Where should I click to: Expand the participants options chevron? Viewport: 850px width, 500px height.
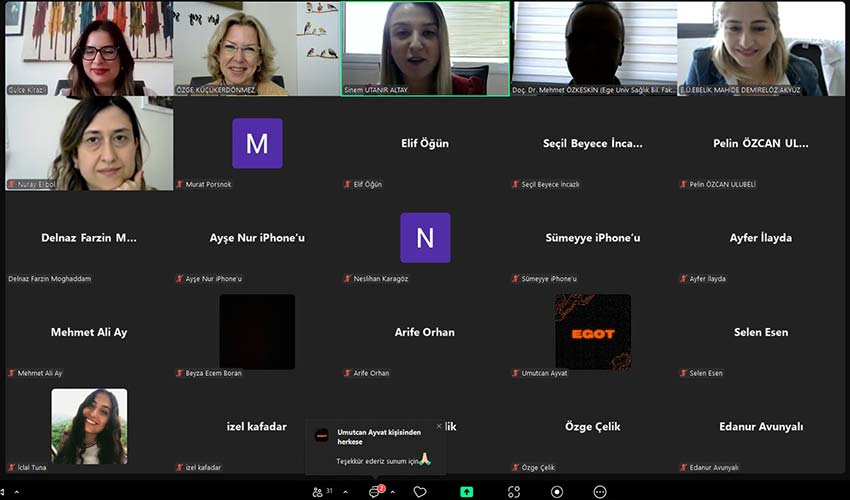pyautogui.click(x=345, y=492)
